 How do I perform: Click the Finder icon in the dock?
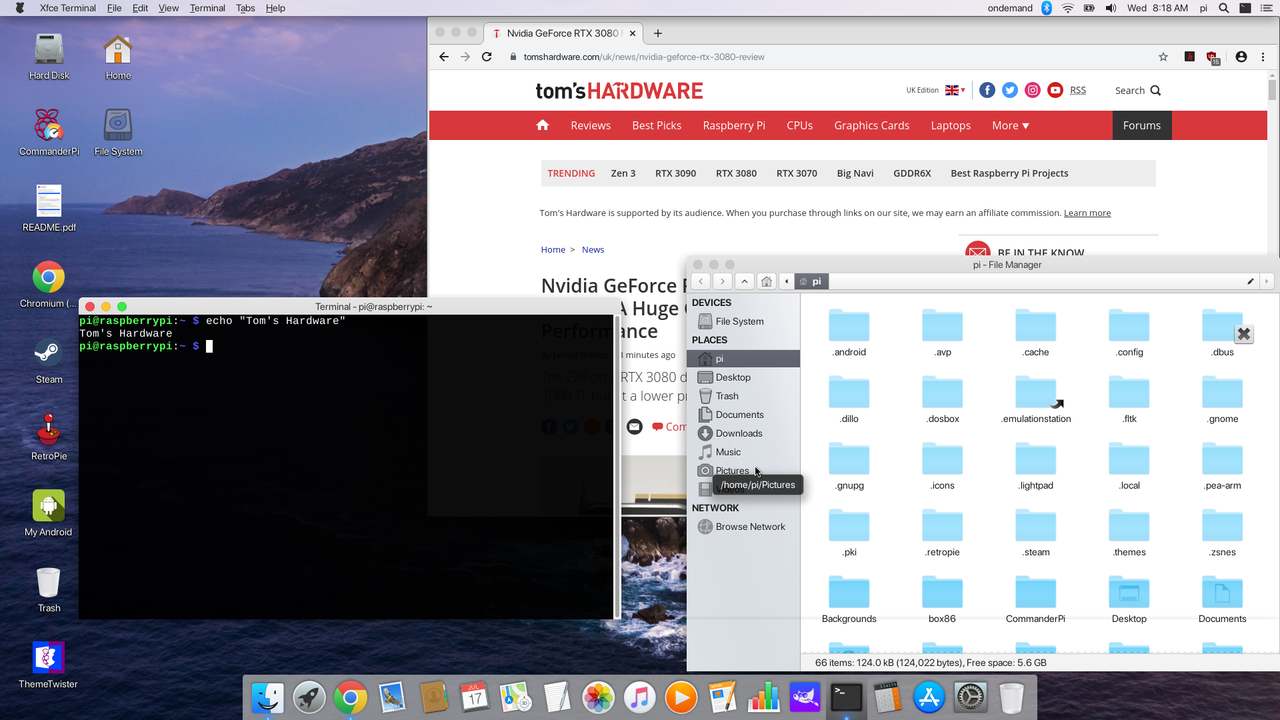pos(267,697)
